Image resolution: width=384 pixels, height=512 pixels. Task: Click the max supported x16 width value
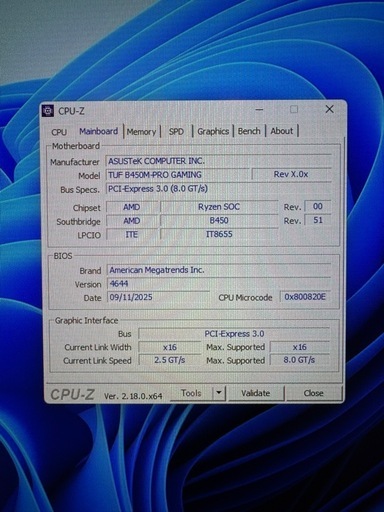pyautogui.click(x=299, y=347)
